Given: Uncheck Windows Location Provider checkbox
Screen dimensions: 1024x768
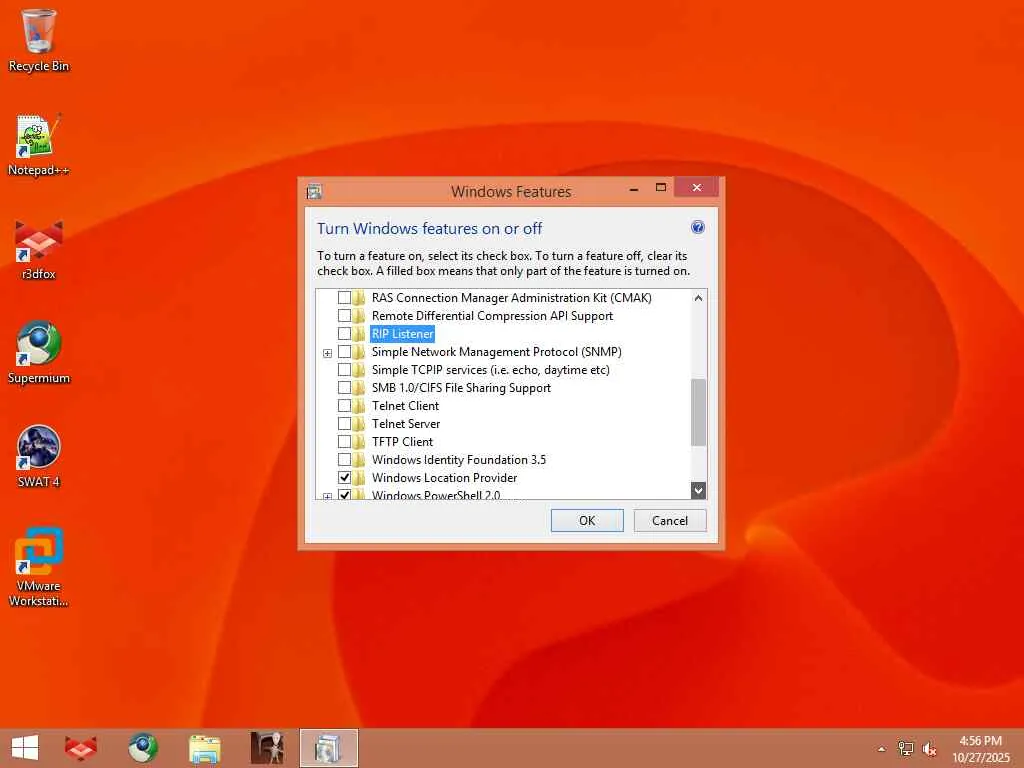Looking at the screenshot, I should [344, 477].
